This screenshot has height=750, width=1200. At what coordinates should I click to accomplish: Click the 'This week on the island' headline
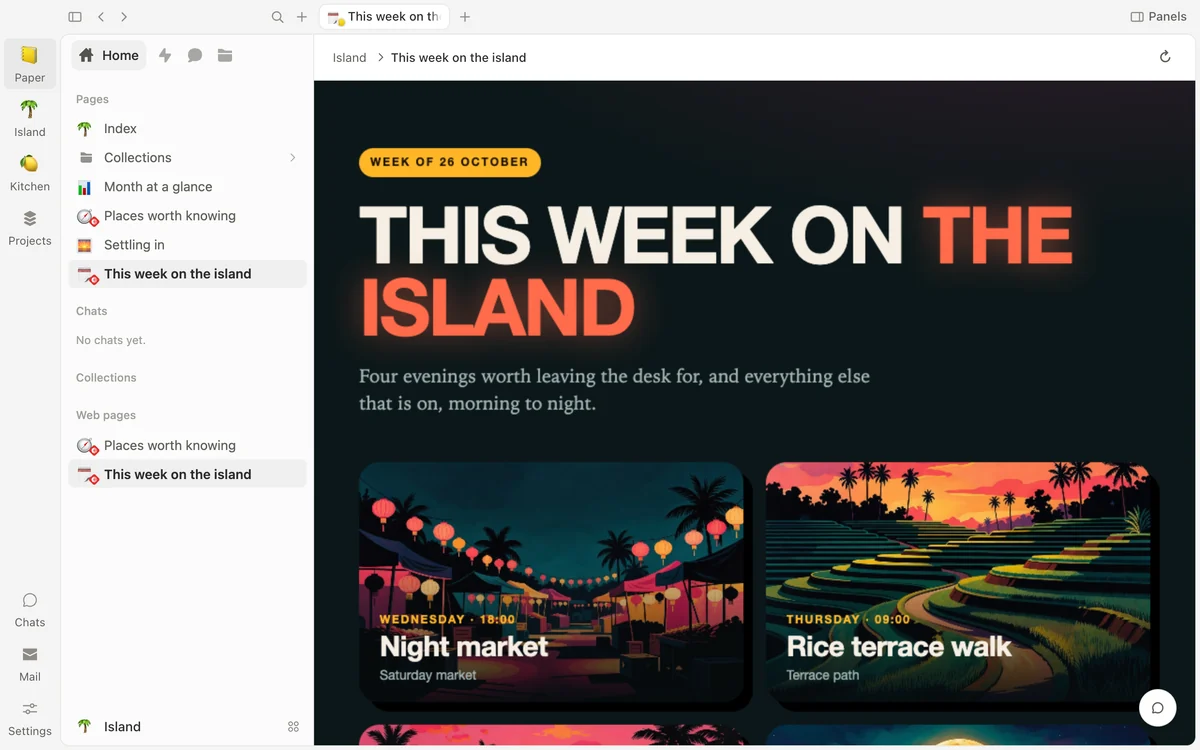[x=716, y=272]
